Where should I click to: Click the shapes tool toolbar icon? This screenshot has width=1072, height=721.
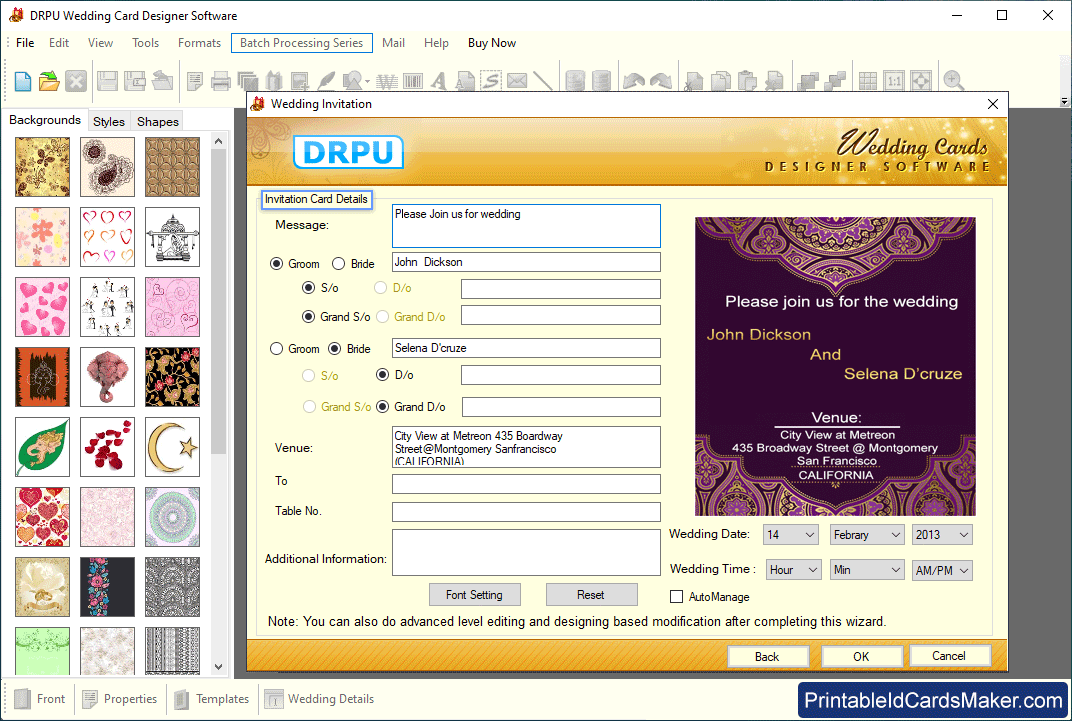354,81
